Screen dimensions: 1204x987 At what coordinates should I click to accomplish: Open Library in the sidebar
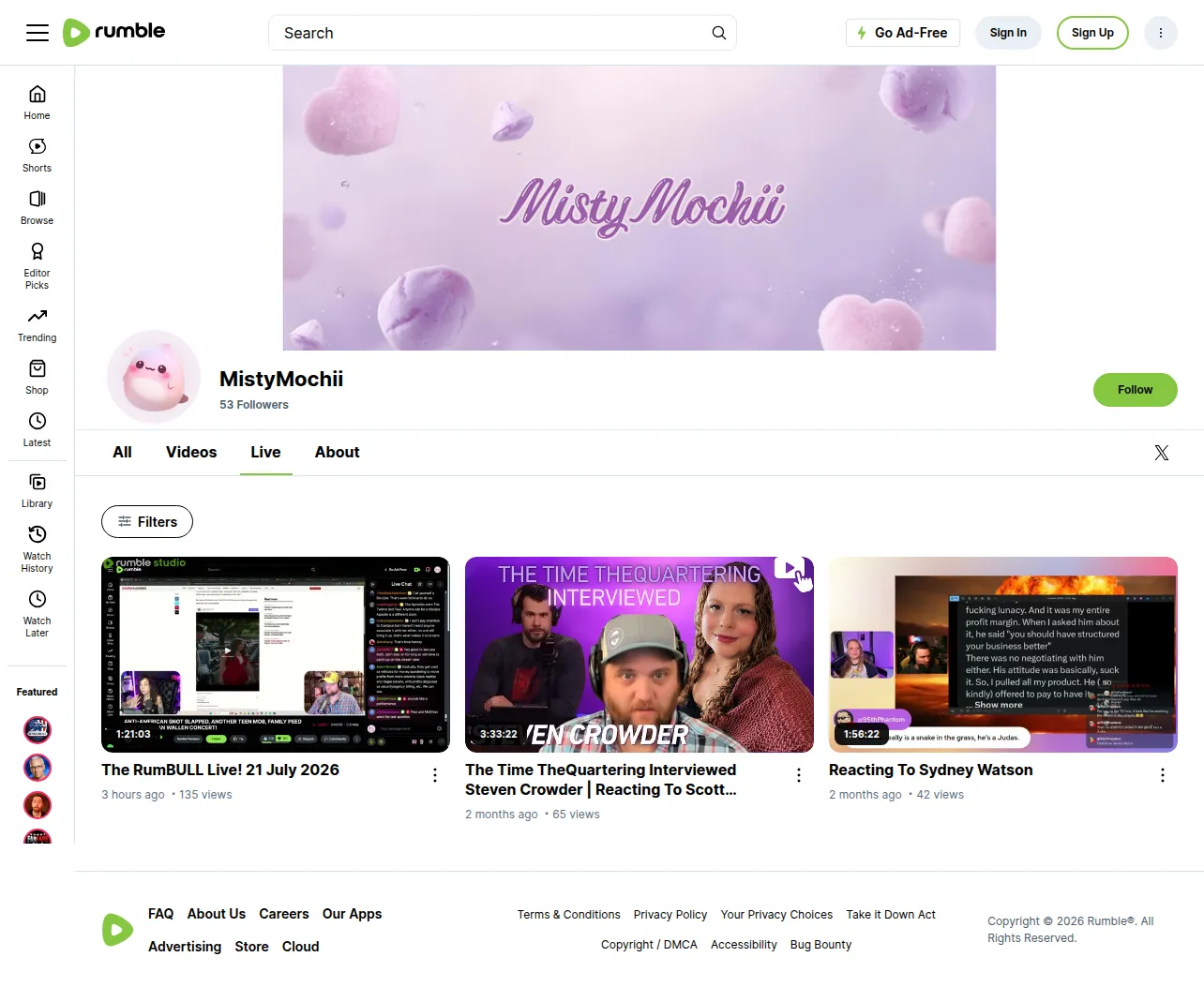(38, 490)
